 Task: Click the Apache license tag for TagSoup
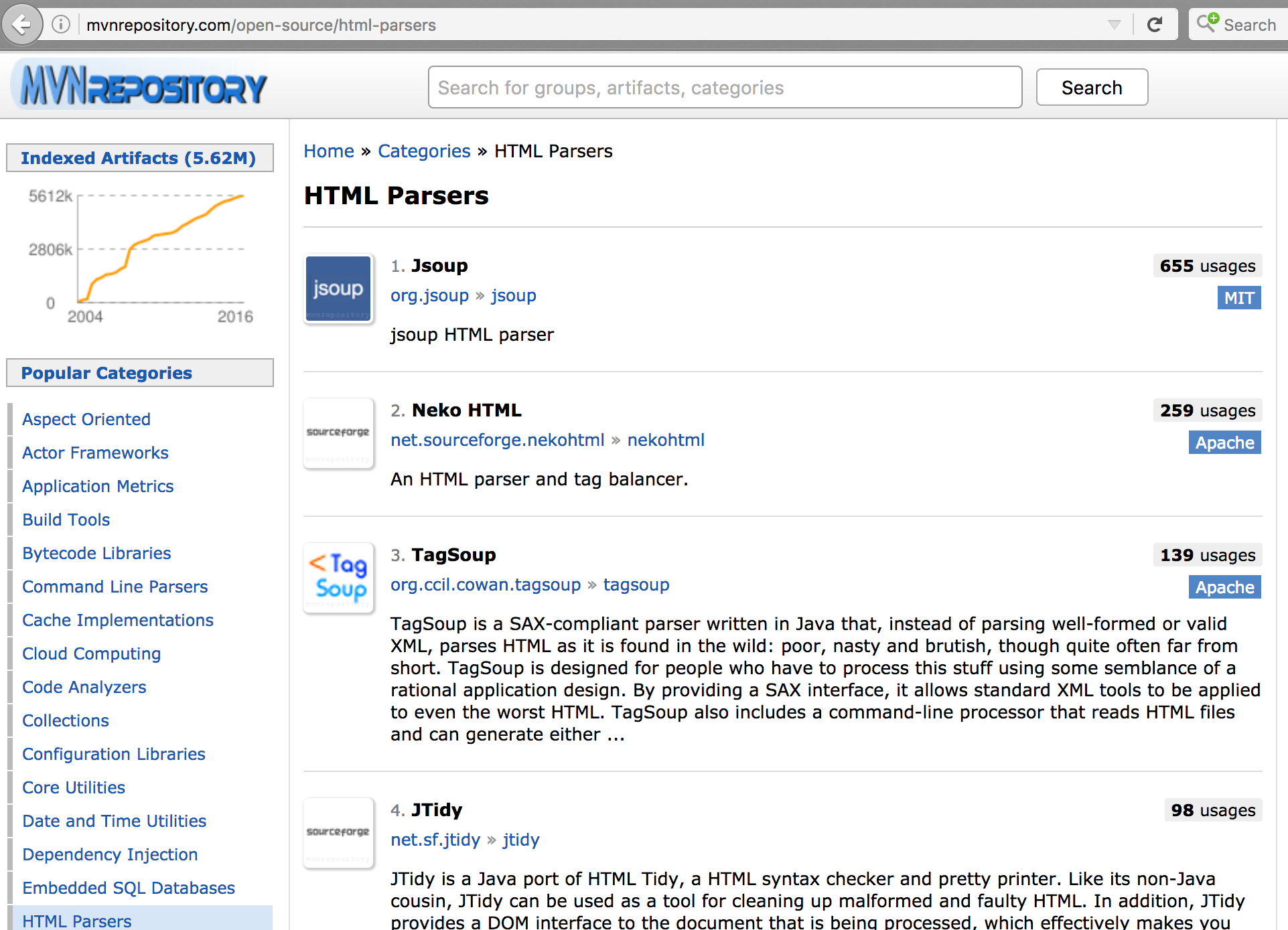tap(1224, 587)
